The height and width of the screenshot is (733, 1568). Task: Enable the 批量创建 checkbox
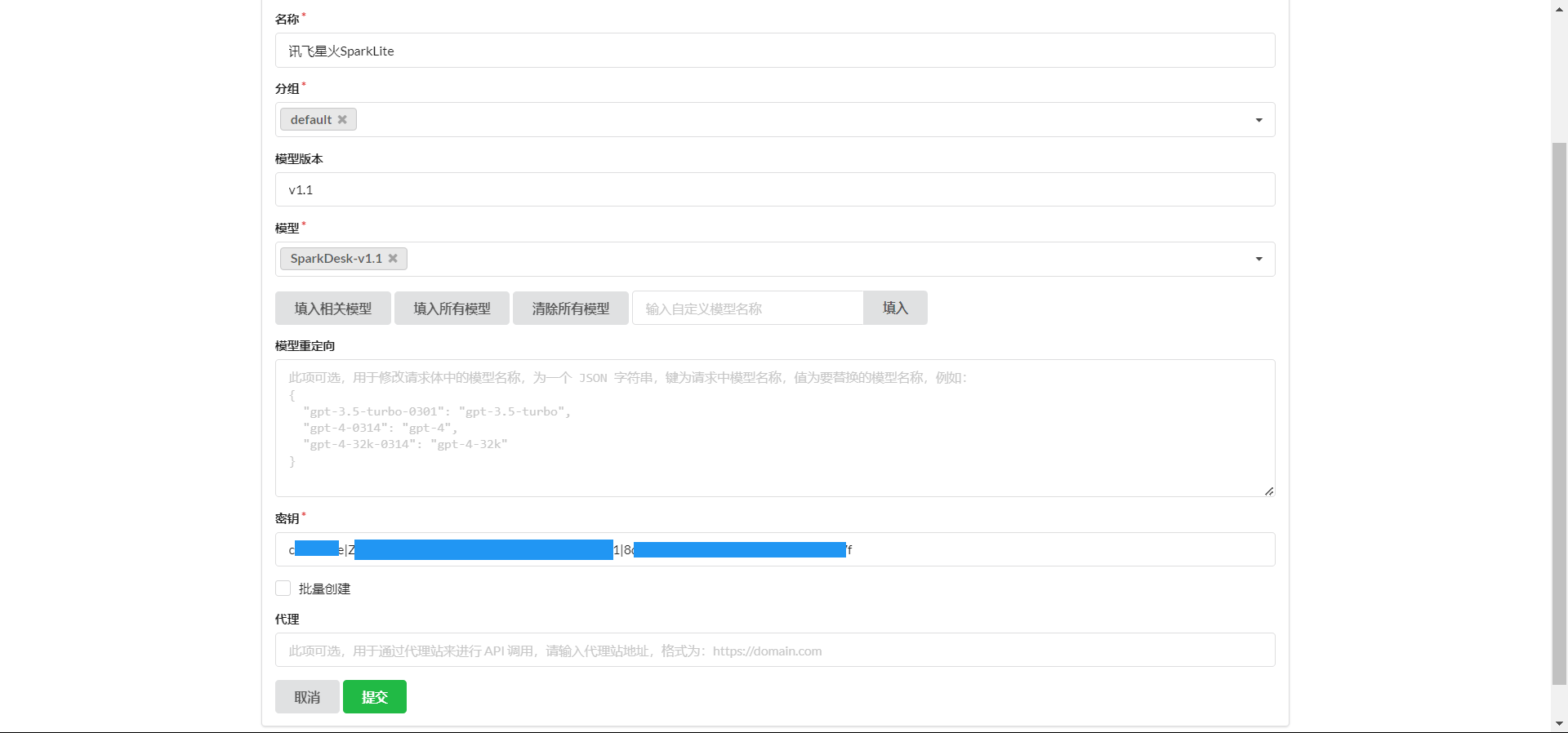(283, 589)
